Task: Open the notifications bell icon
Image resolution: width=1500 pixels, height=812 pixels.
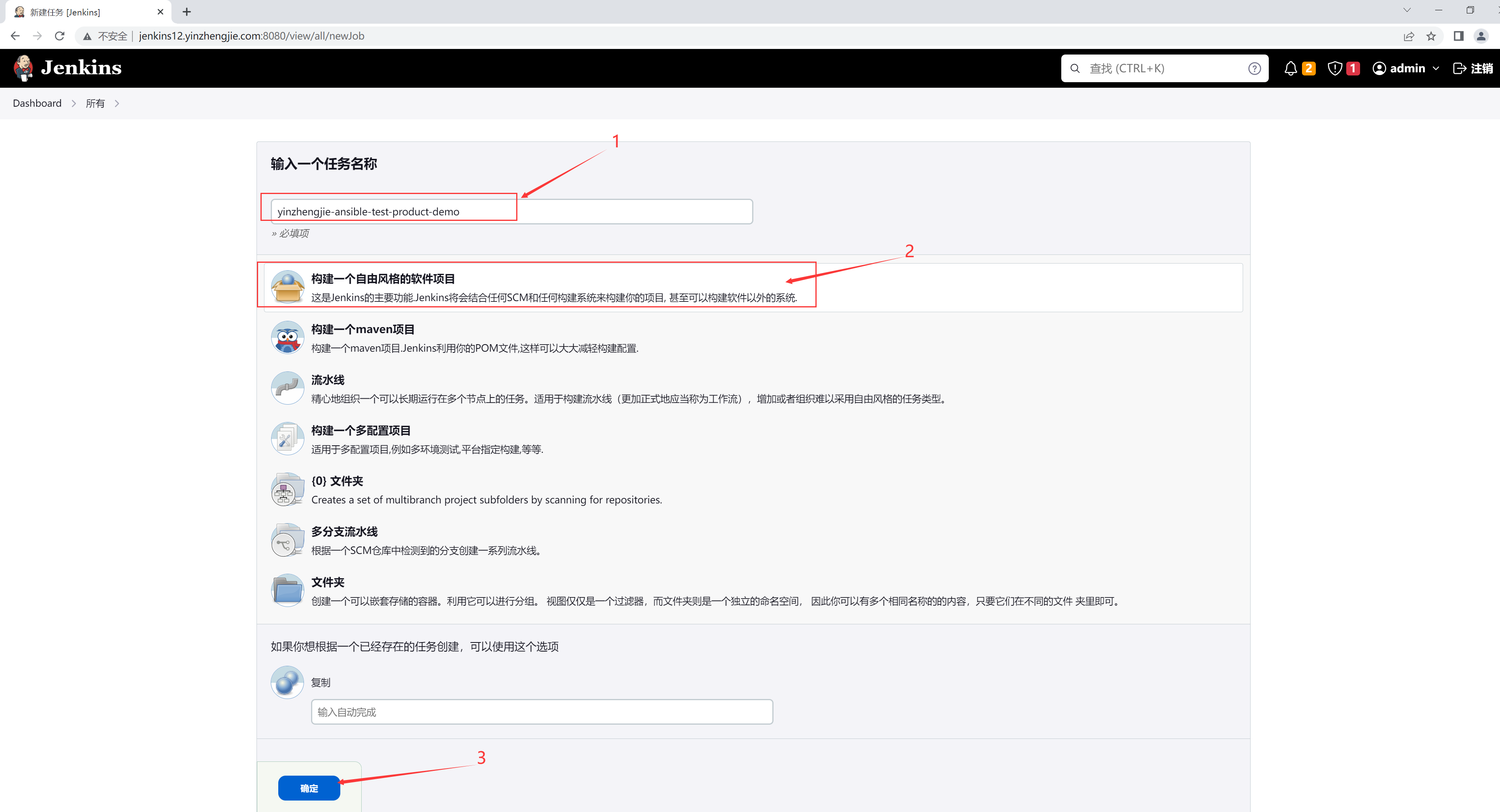Action: (1291, 69)
